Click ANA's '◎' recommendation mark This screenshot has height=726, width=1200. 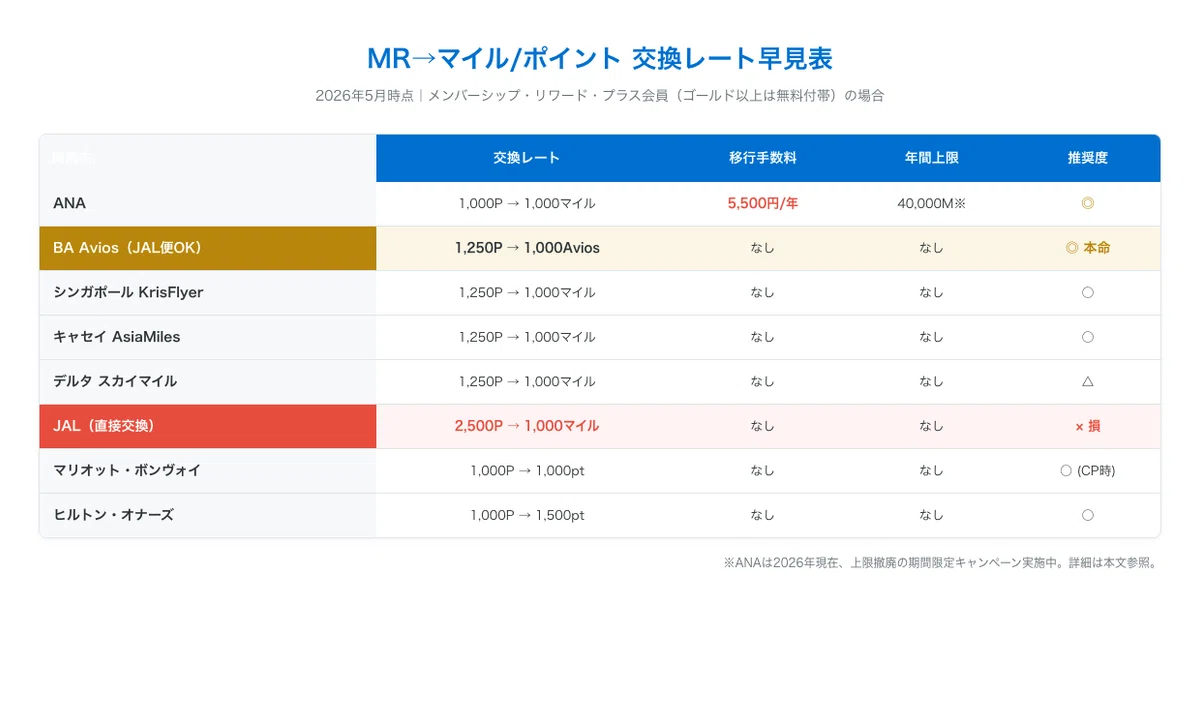click(x=1088, y=203)
